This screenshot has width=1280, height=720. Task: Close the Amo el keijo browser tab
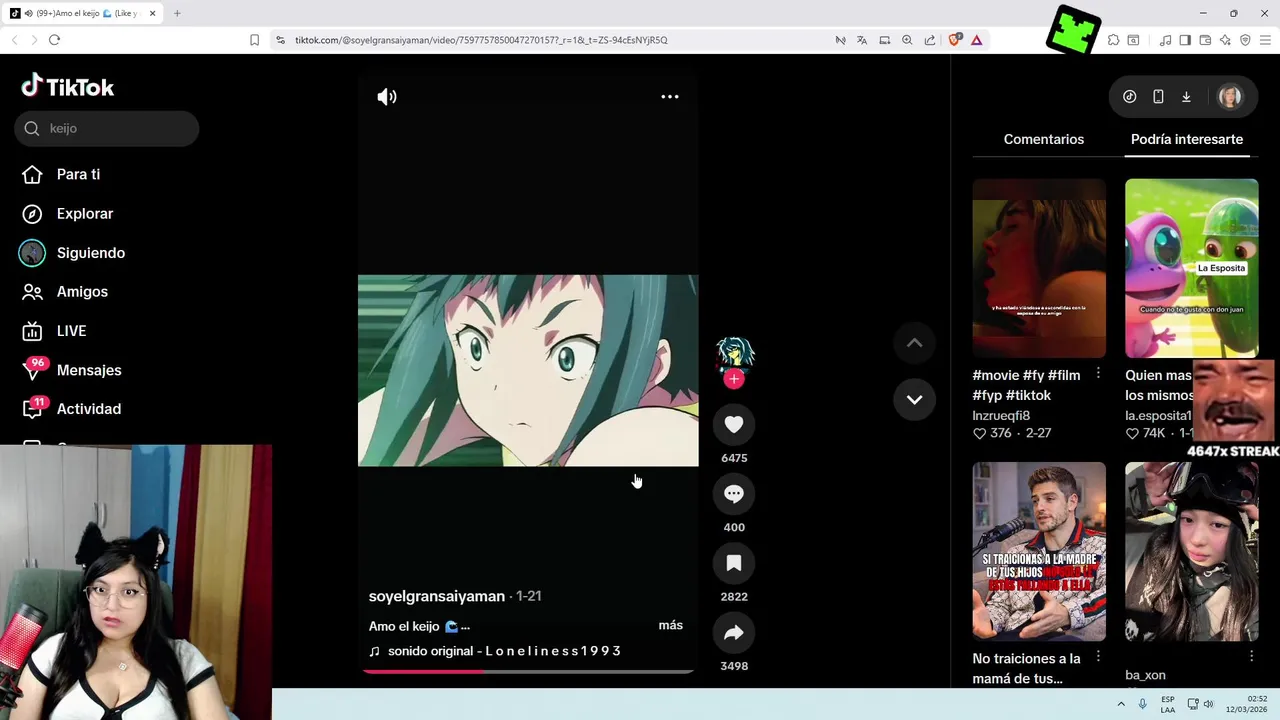(153, 13)
